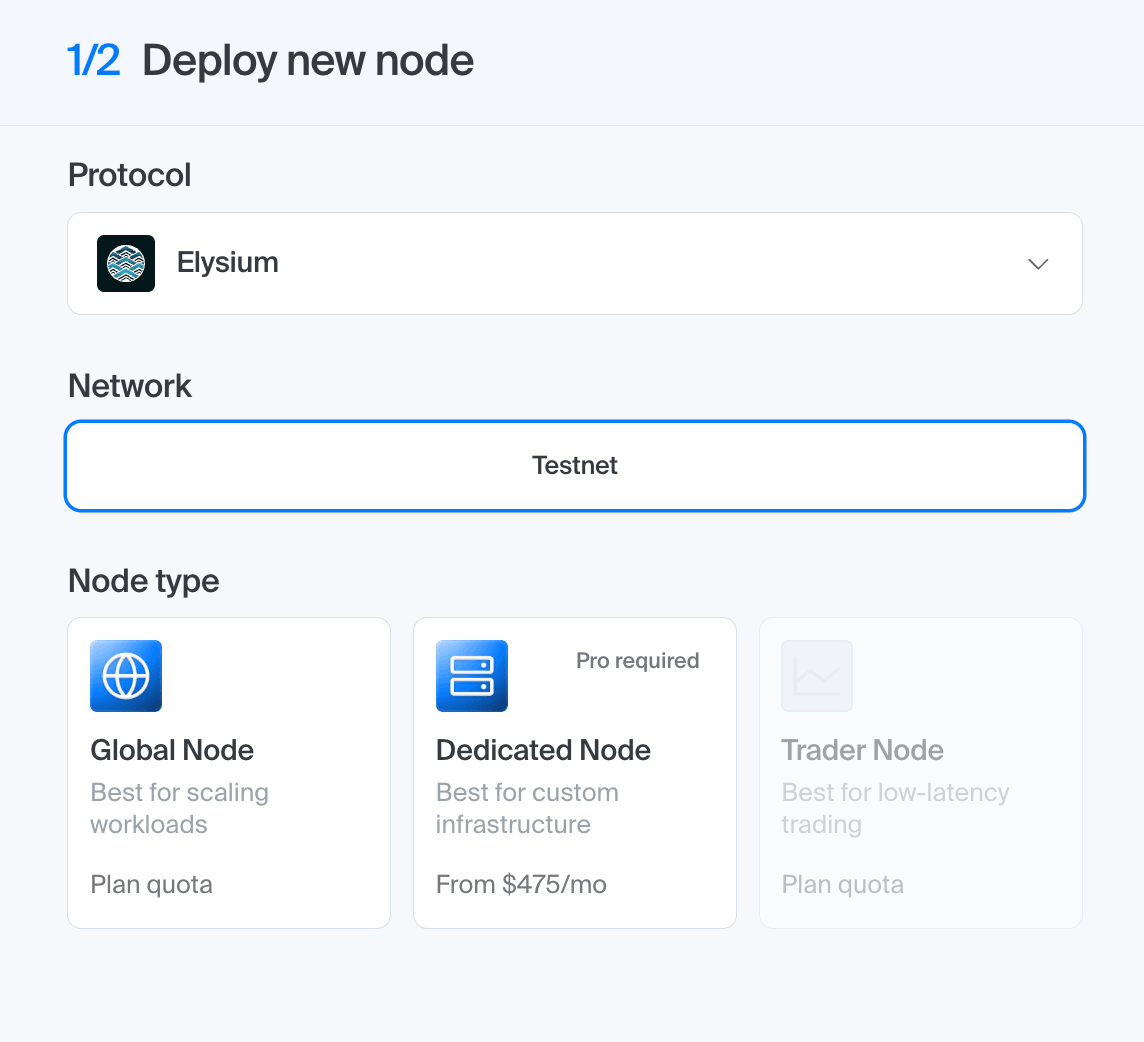Click the Protocol section label
The image size is (1144, 1042).
129,175
